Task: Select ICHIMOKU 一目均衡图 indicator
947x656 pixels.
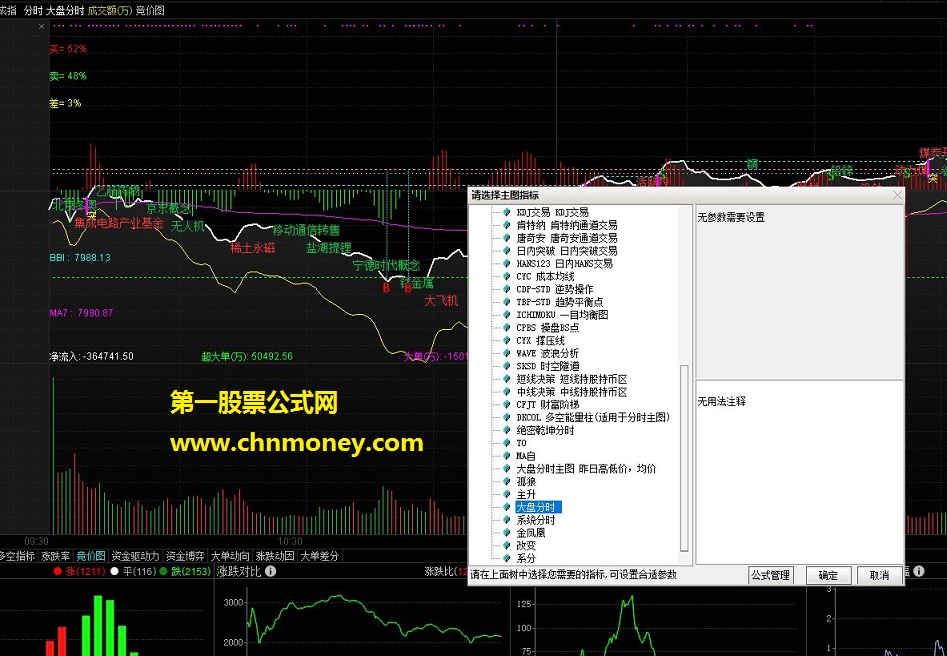Action: [x=562, y=315]
